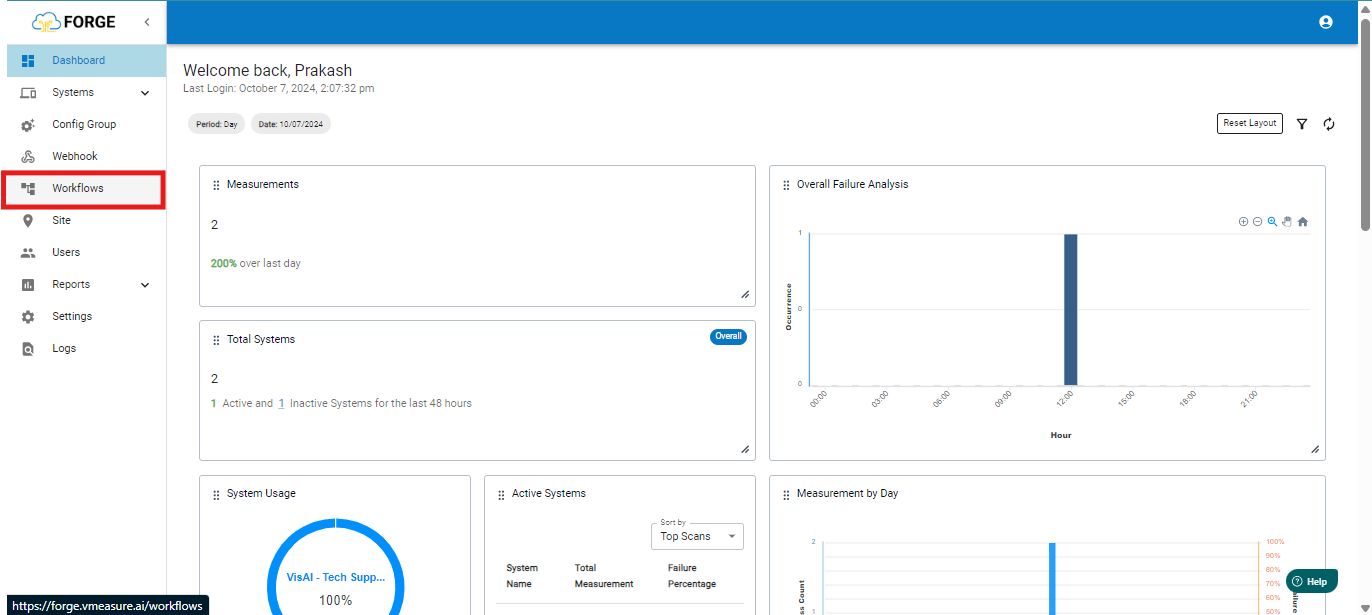This screenshot has width=1372, height=615.
Task: Grab the Overall Failure Analysis drag handle
Action: pyautogui.click(x=786, y=185)
